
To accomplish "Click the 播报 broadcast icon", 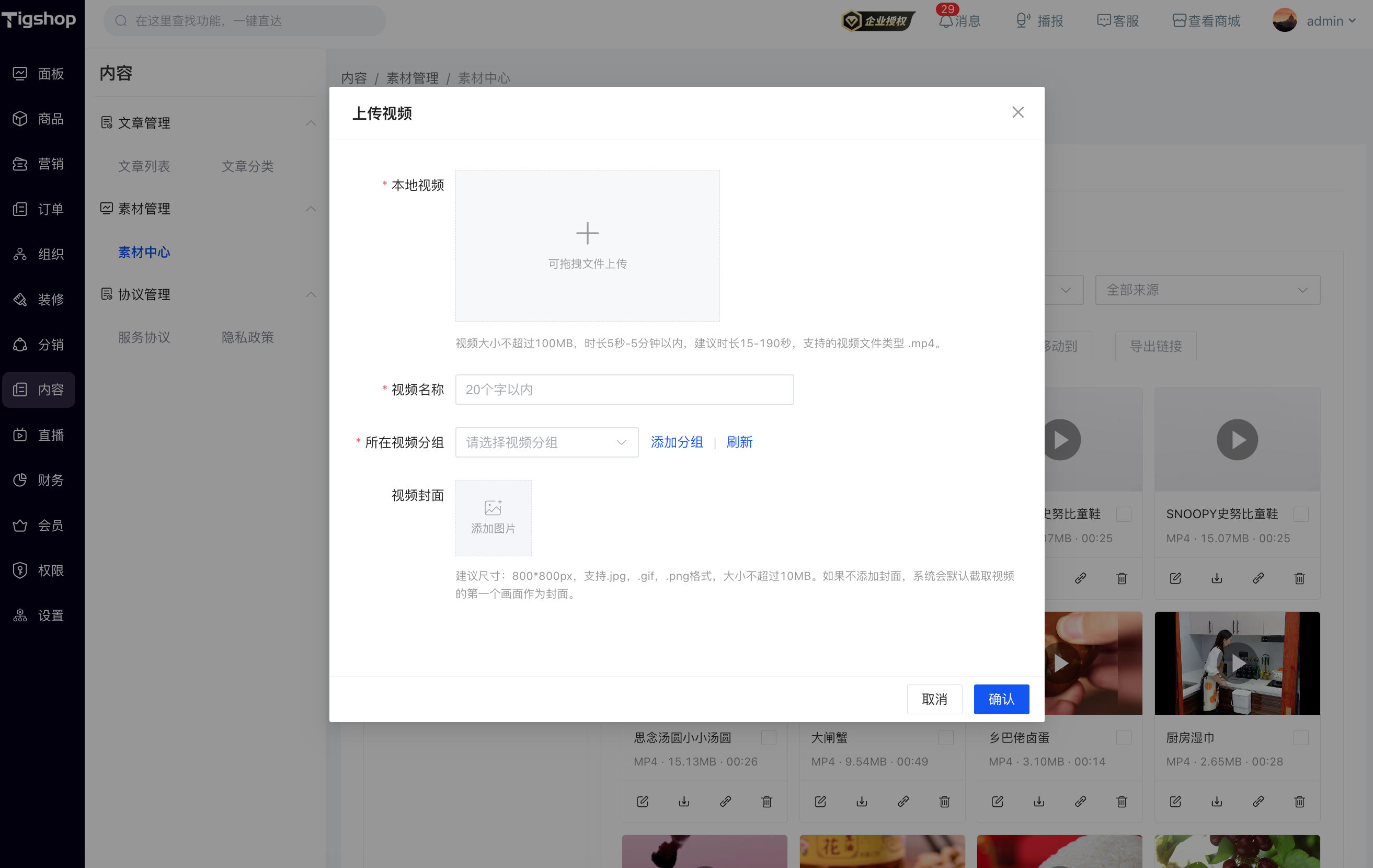I will (x=1023, y=21).
